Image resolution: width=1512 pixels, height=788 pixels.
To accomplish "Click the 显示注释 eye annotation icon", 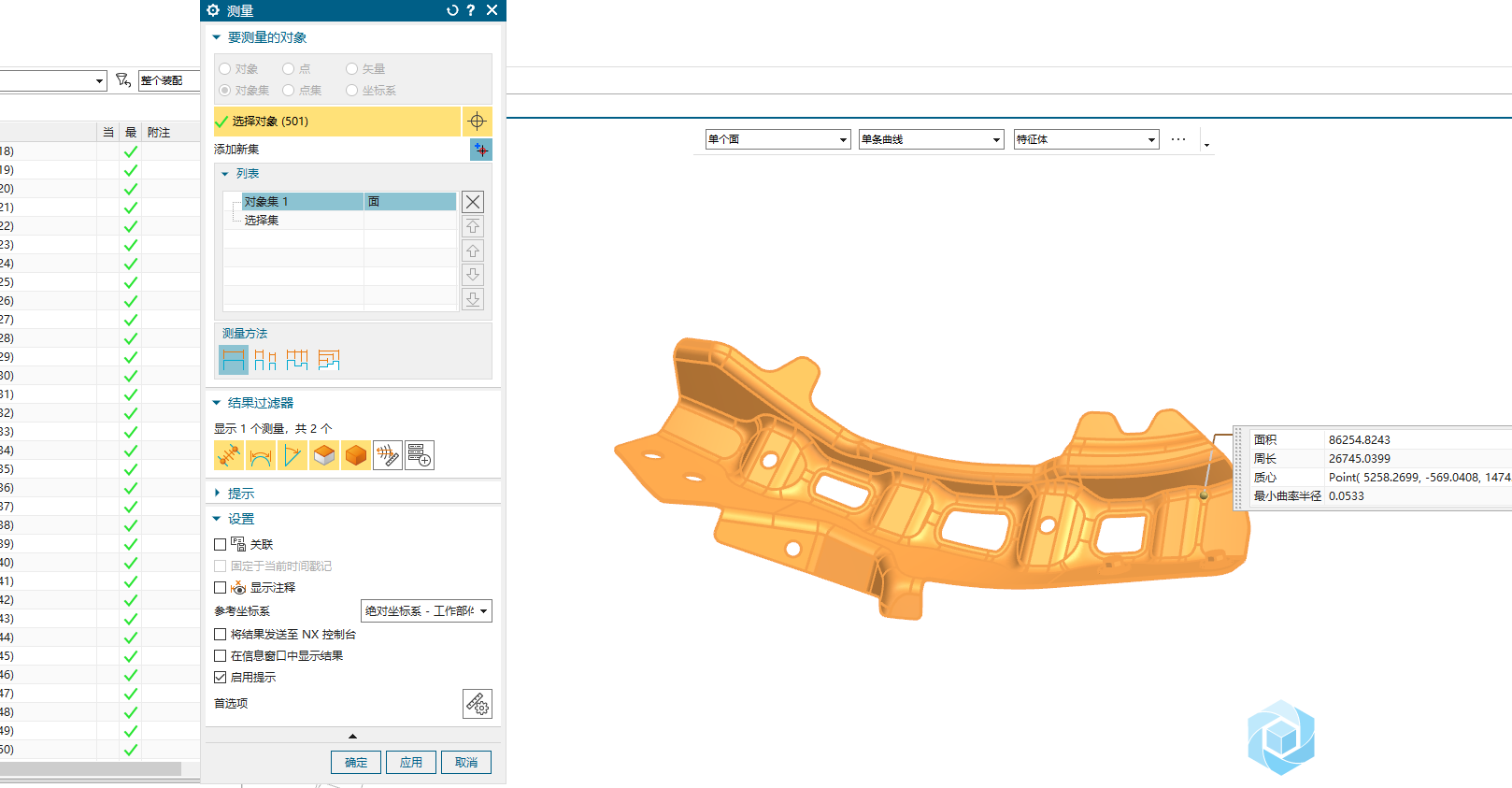I will point(238,587).
